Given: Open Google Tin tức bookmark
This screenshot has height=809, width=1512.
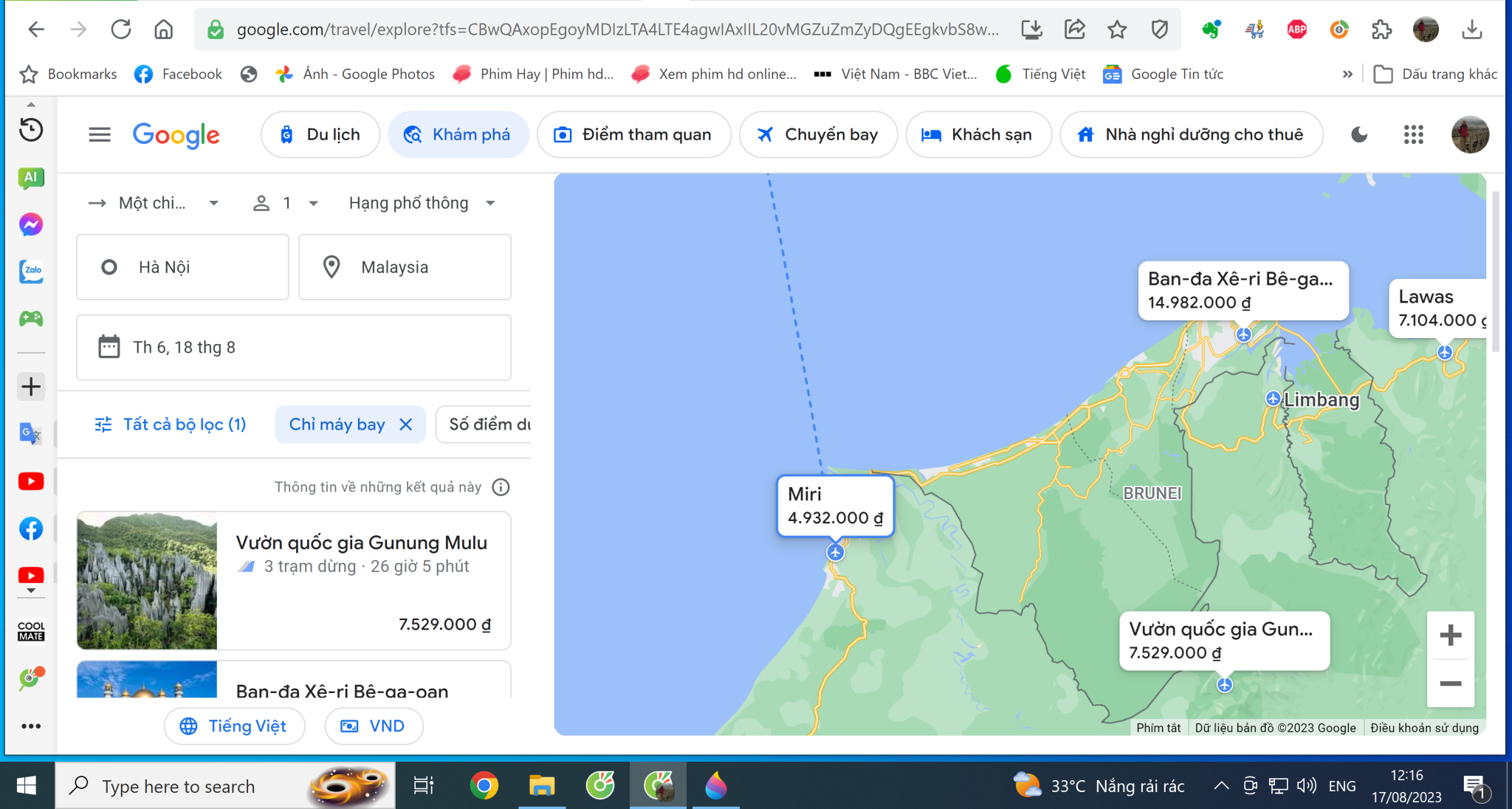Looking at the screenshot, I should click(x=1163, y=74).
